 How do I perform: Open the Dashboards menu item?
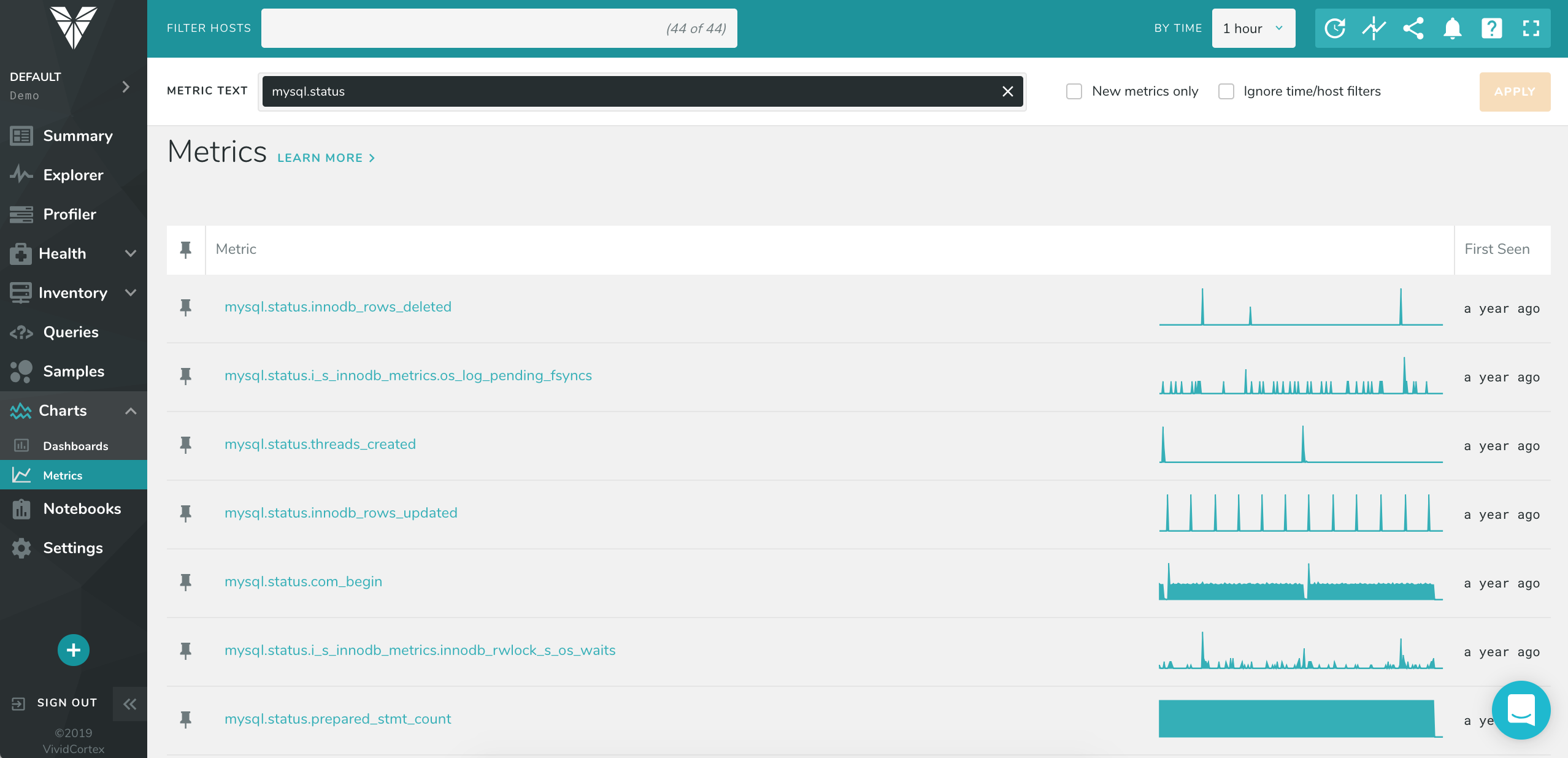[x=75, y=446]
